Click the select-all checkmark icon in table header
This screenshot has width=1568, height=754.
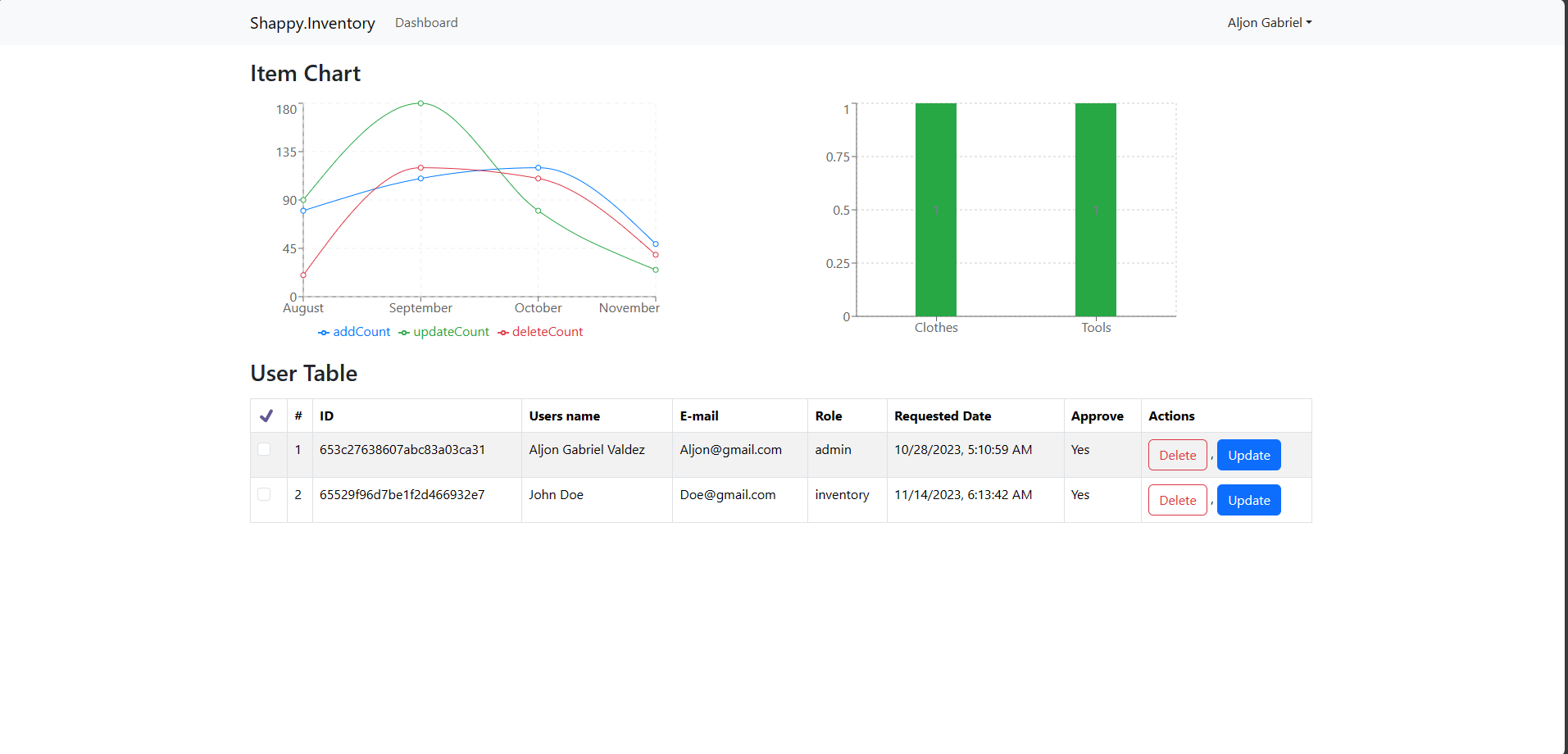point(266,416)
